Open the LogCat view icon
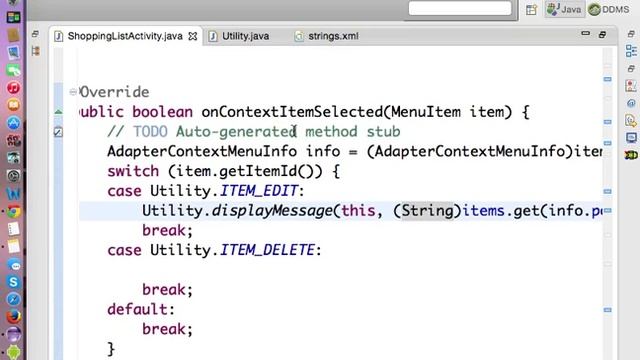 coord(631,155)
